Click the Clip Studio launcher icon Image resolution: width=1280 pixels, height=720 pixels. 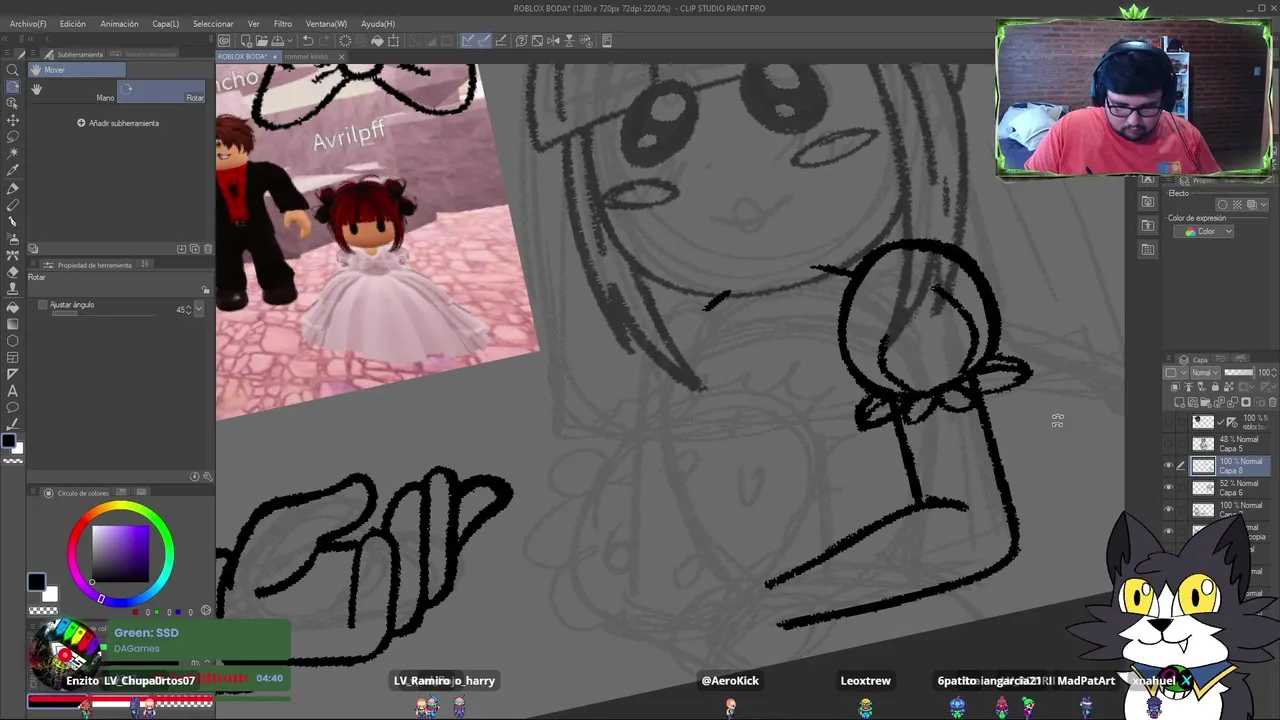coord(224,41)
